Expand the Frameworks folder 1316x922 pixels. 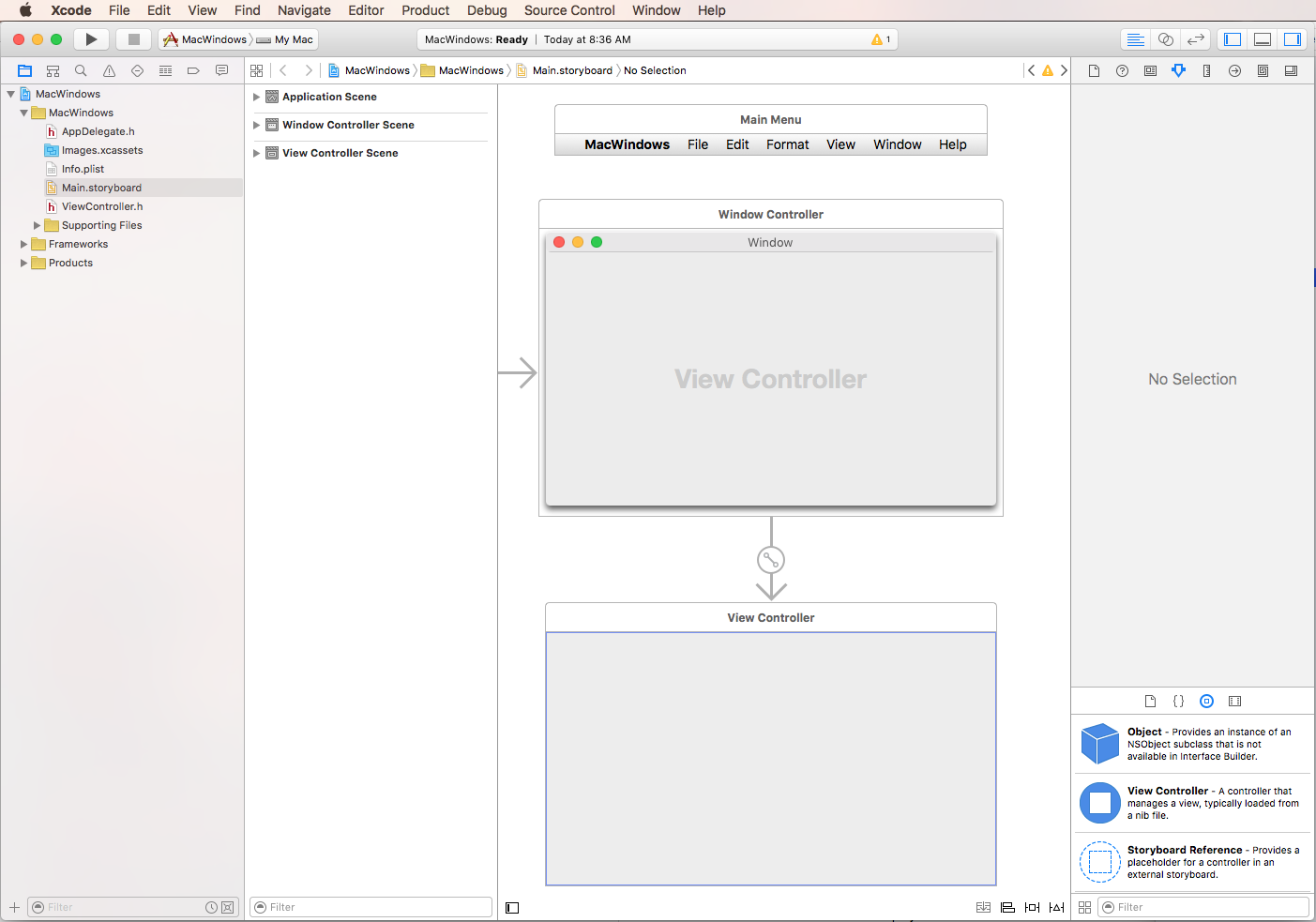pos(23,244)
